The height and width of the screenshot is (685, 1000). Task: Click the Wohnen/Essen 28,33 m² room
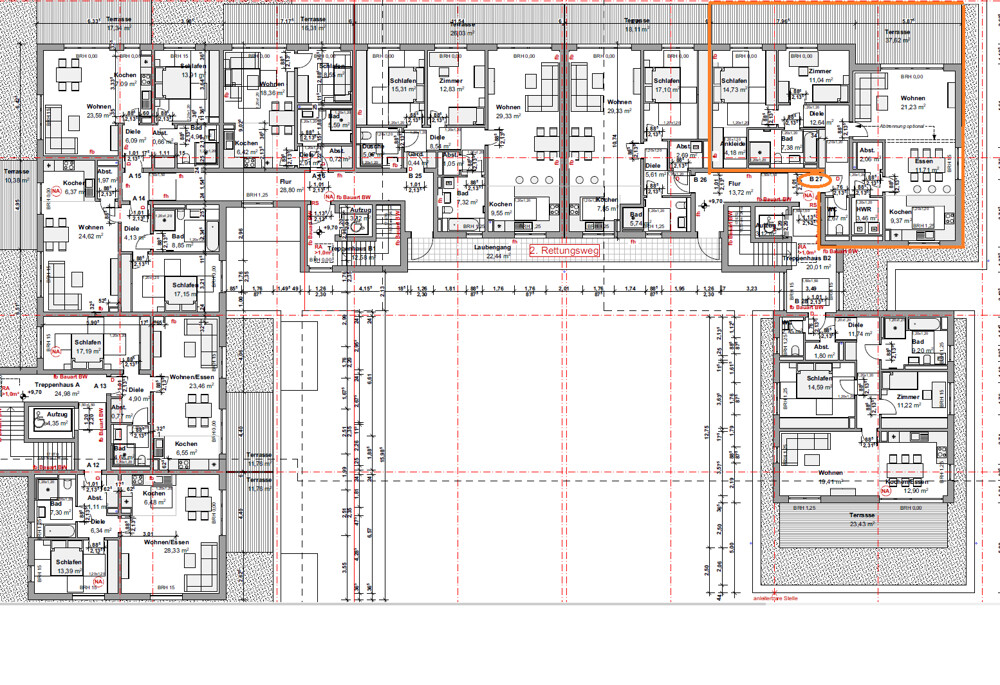pyautogui.click(x=163, y=546)
